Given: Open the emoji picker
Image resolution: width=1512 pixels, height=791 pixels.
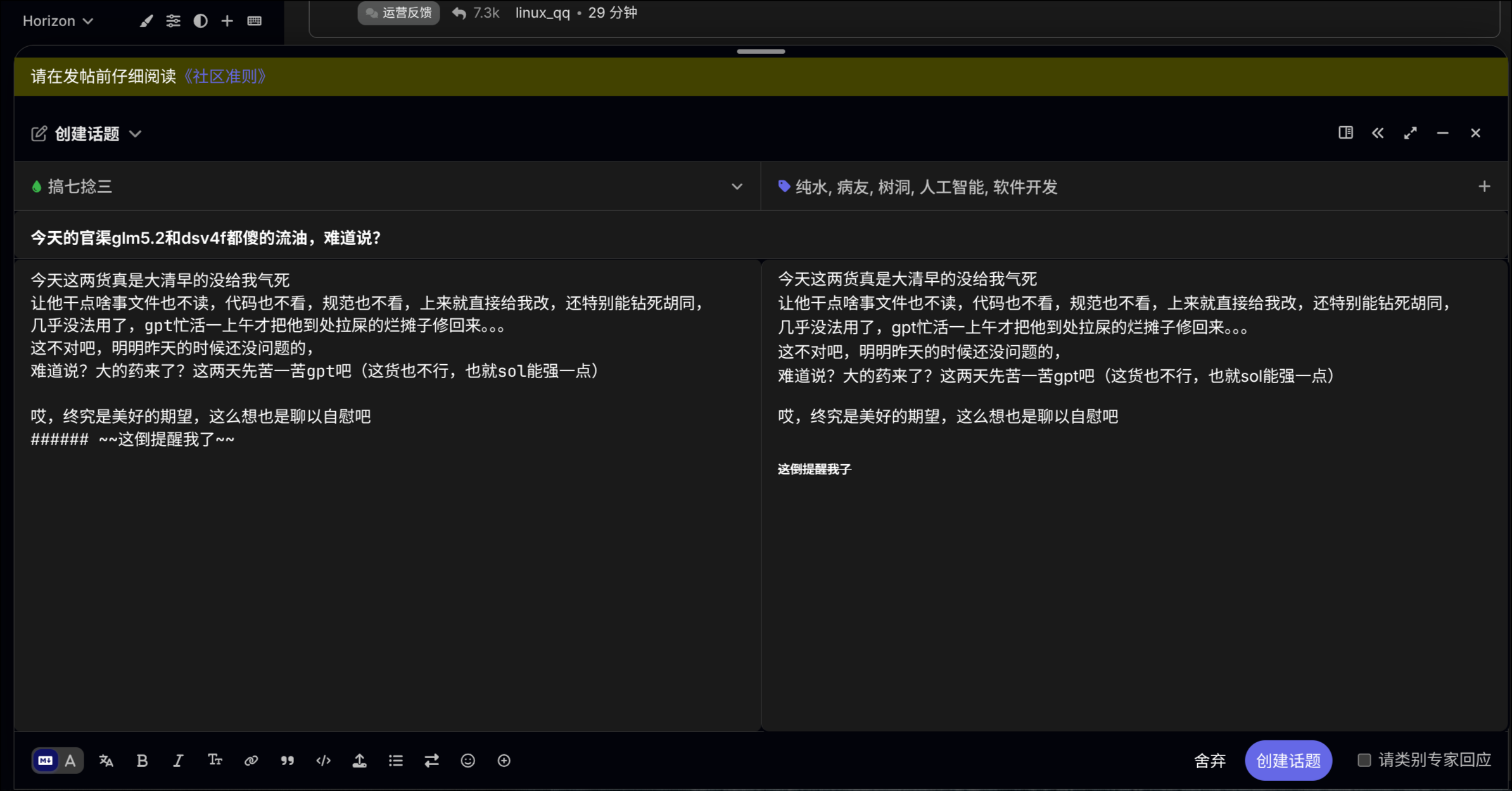Looking at the screenshot, I should tap(467, 761).
